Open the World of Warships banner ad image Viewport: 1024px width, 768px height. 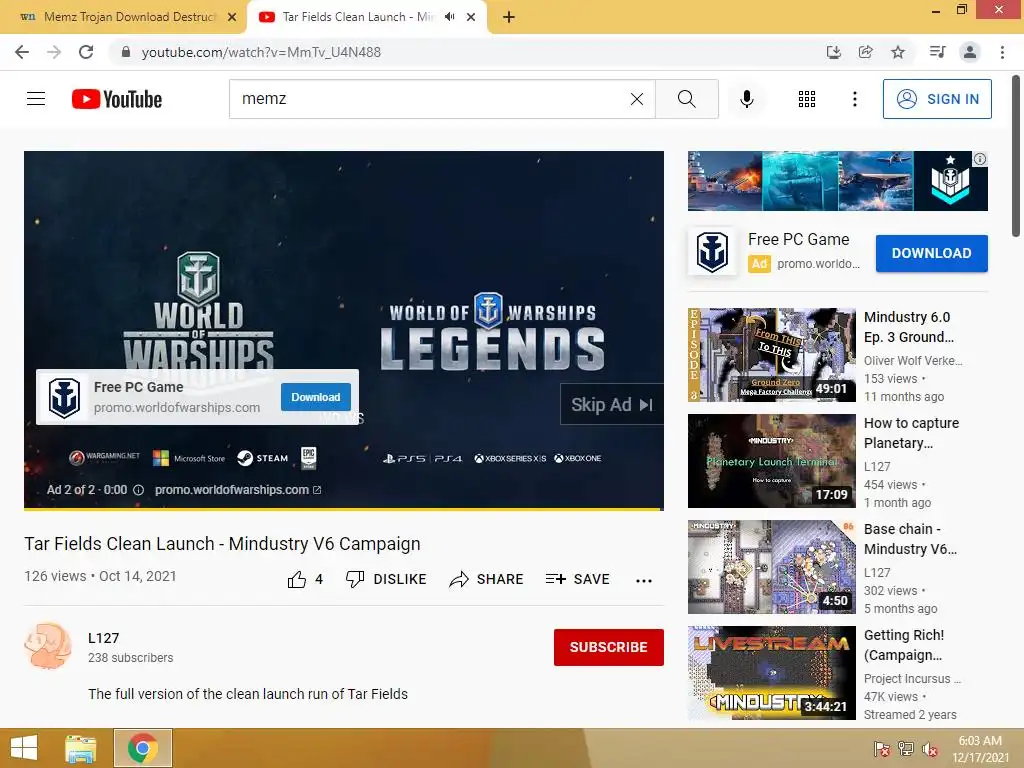click(x=837, y=181)
